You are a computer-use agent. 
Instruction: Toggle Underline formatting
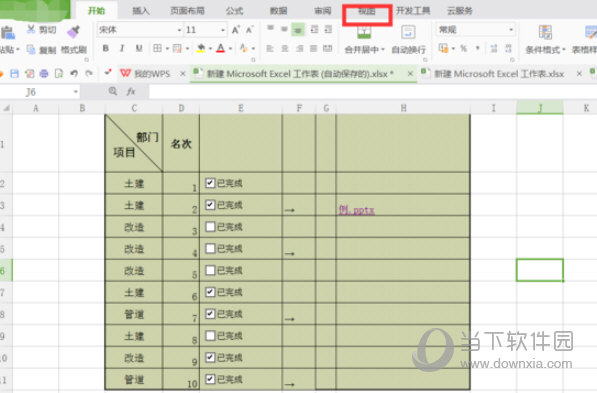[x=139, y=48]
